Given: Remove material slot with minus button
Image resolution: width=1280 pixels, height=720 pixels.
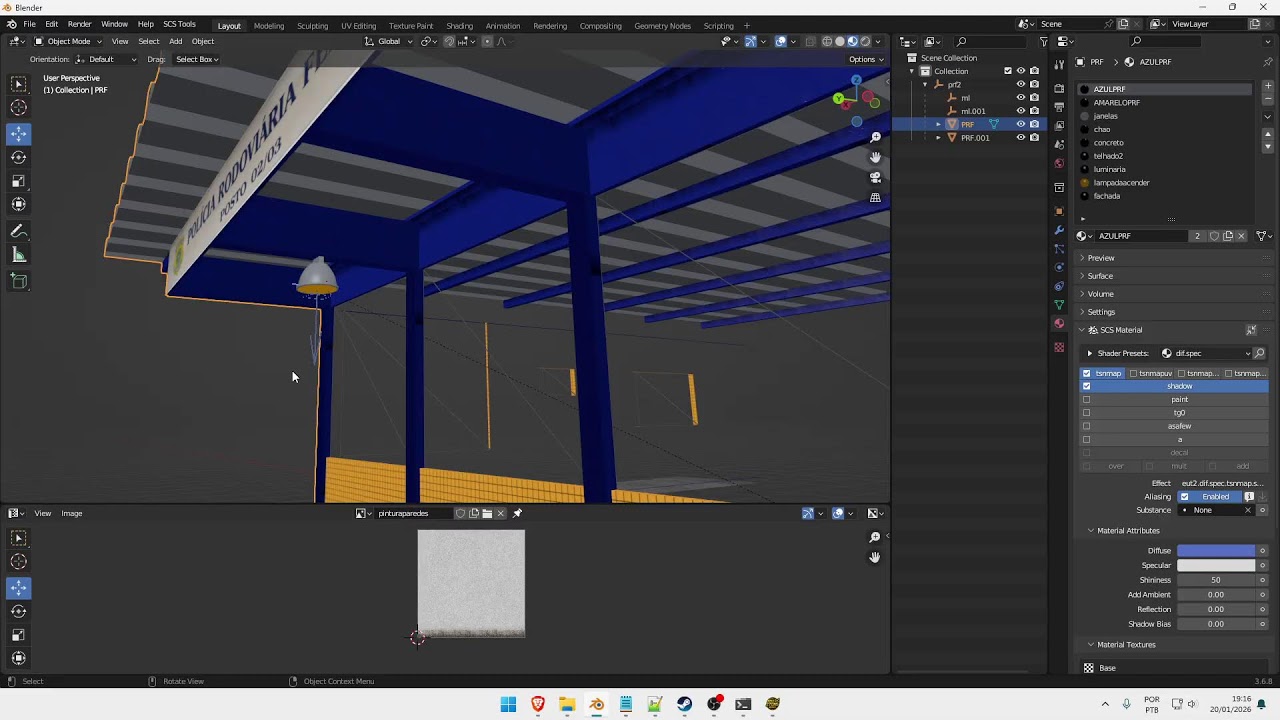Looking at the screenshot, I should tap(1268, 100).
